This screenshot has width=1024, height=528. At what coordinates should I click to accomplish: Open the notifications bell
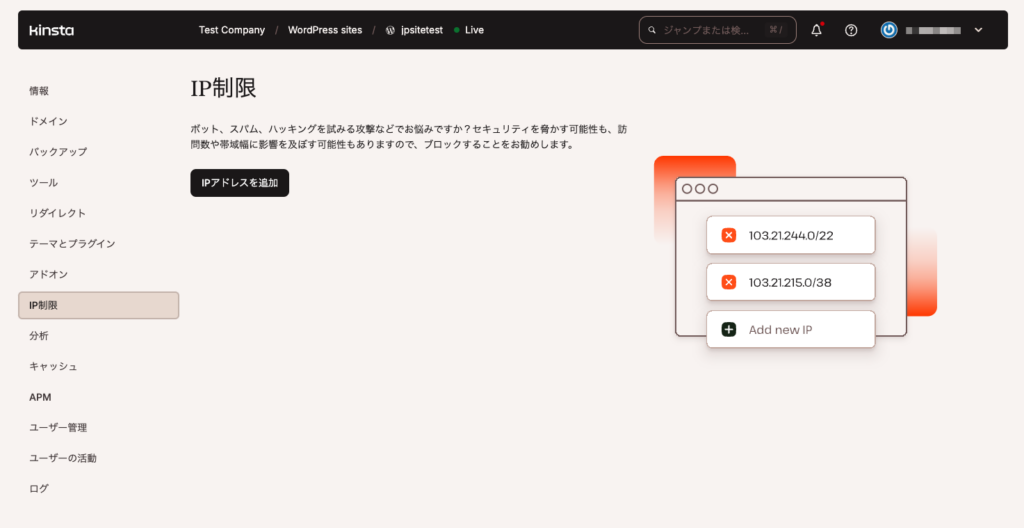pos(816,30)
